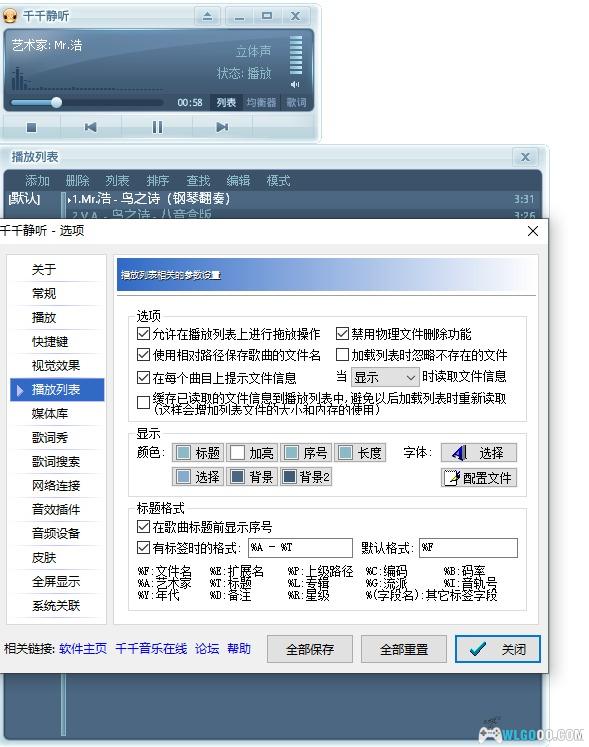Open the 媒体库 media library page
The image size is (589, 747).
coord(50,414)
